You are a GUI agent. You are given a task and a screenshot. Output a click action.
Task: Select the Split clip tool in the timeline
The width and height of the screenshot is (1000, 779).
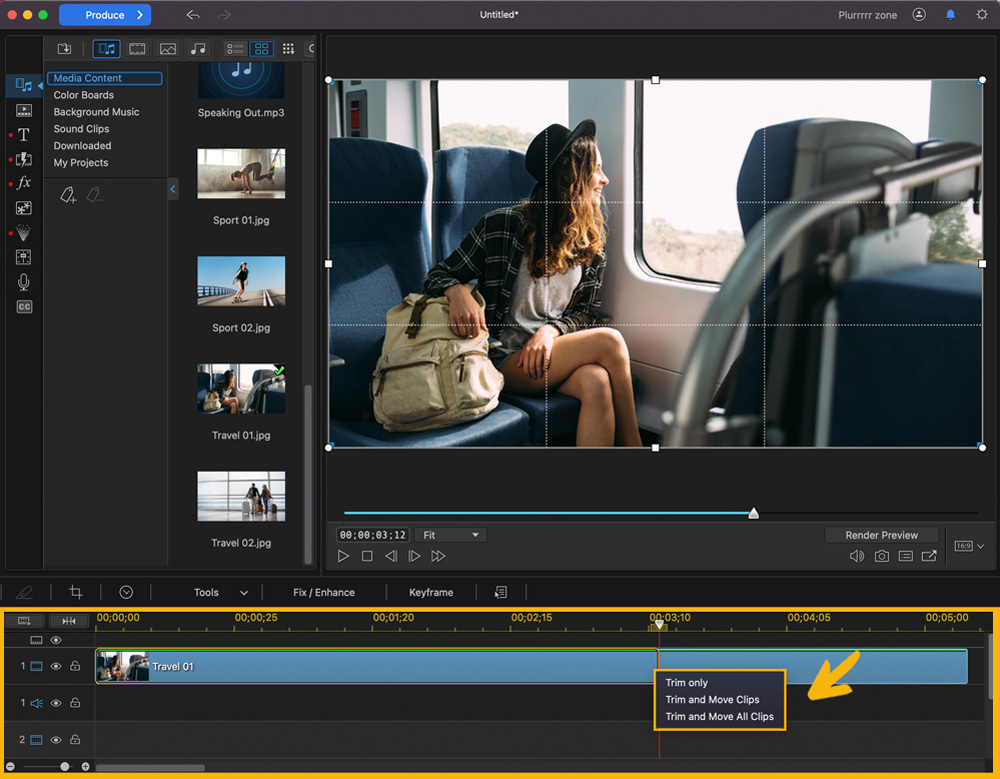(69, 621)
